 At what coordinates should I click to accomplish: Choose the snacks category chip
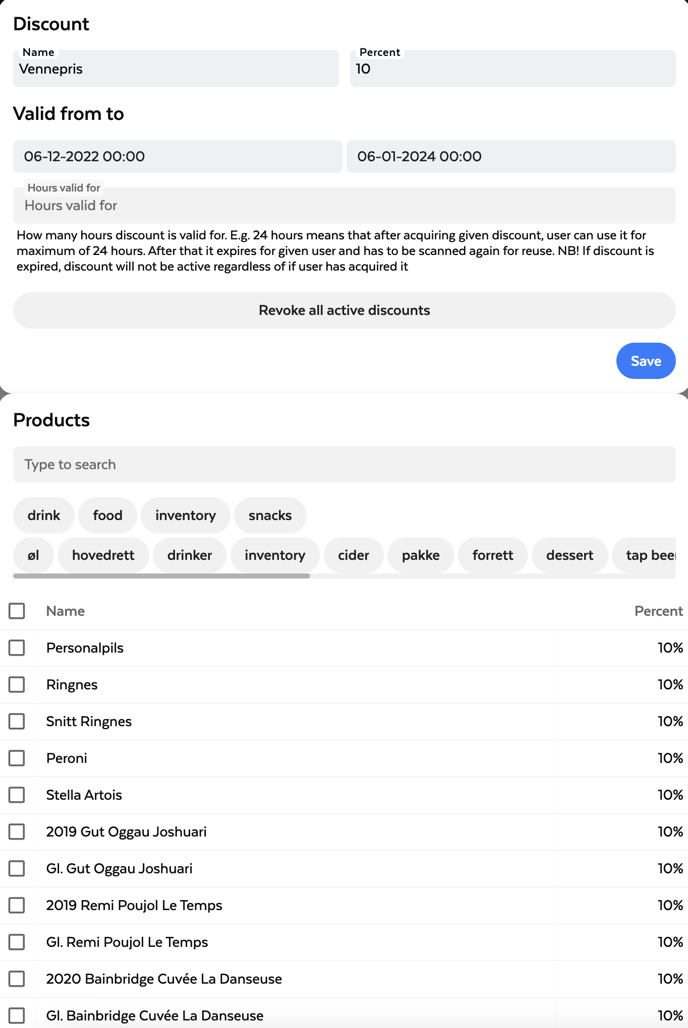tap(270, 516)
